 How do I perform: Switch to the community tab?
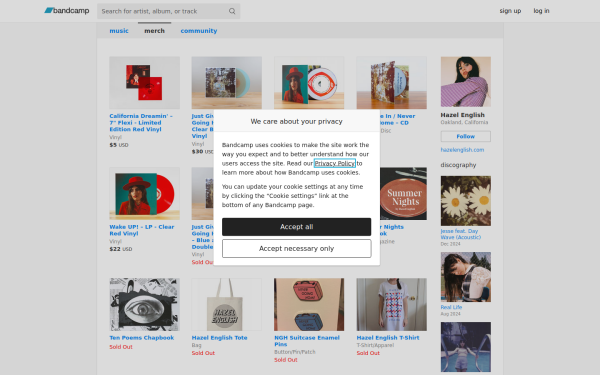coord(199,31)
